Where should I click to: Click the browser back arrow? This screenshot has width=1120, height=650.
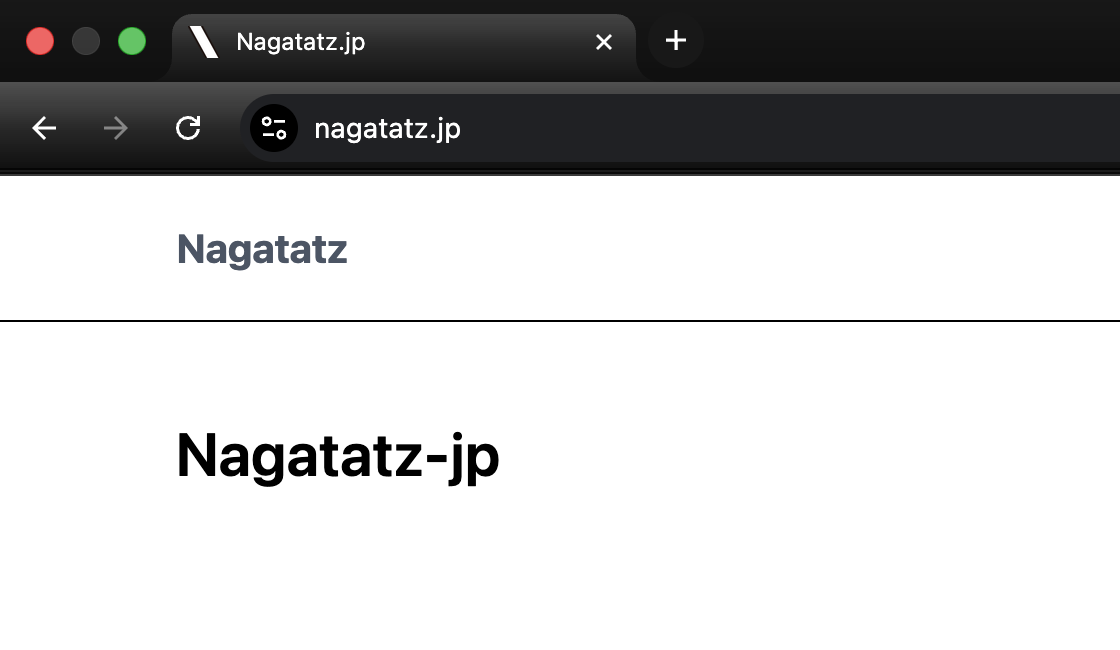(44, 128)
